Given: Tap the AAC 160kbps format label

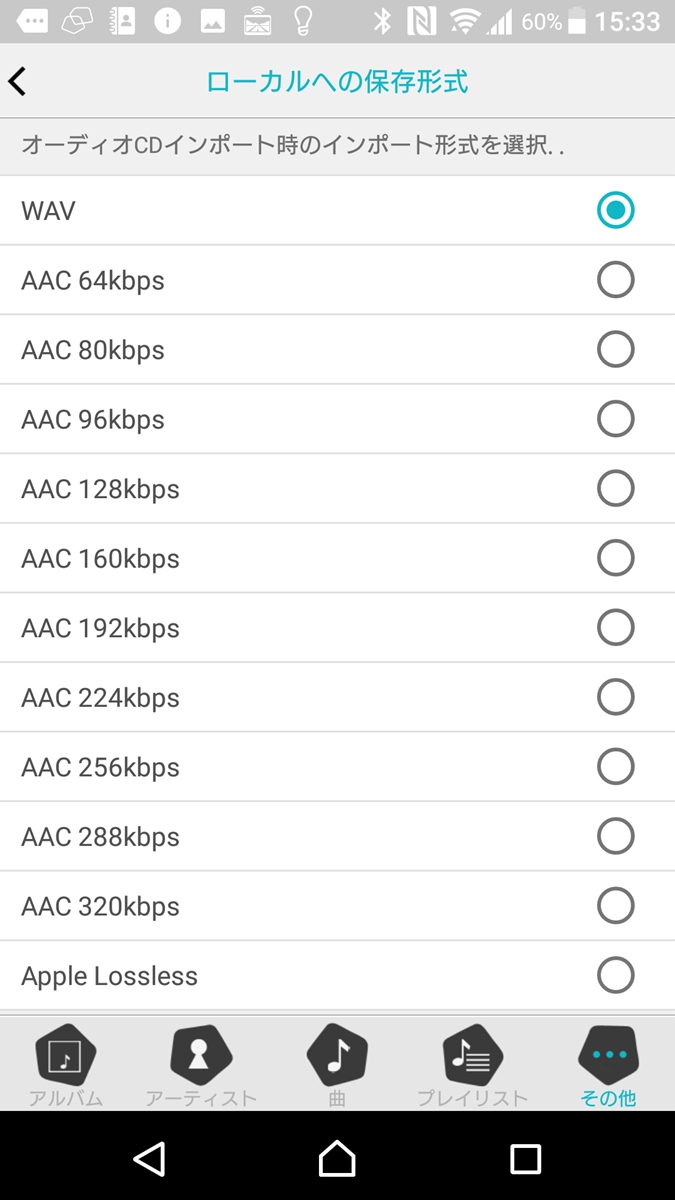Looking at the screenshot, I should click(100, 559).
